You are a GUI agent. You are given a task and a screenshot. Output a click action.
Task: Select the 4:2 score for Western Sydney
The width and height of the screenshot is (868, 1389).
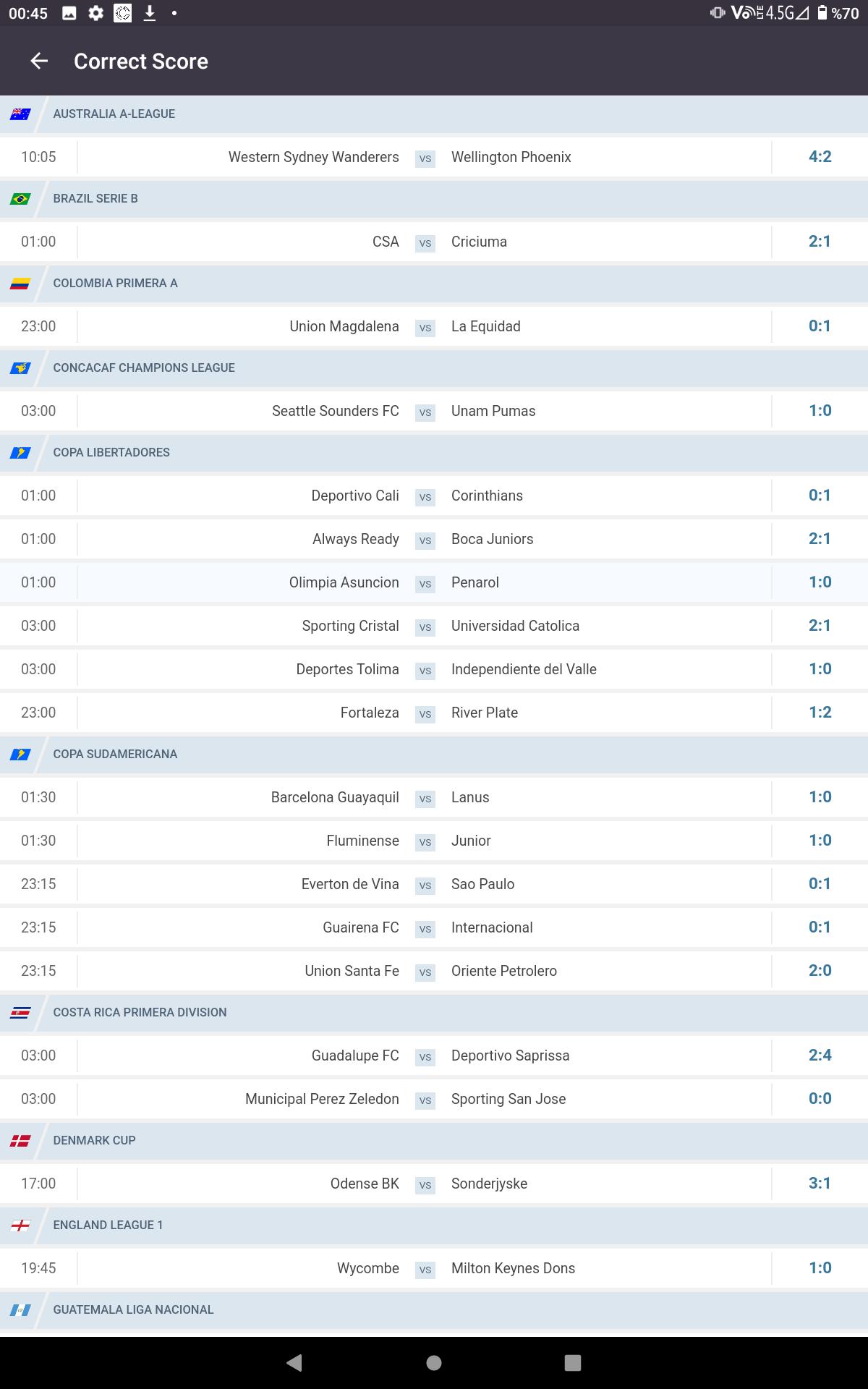(x=820, y=157)
